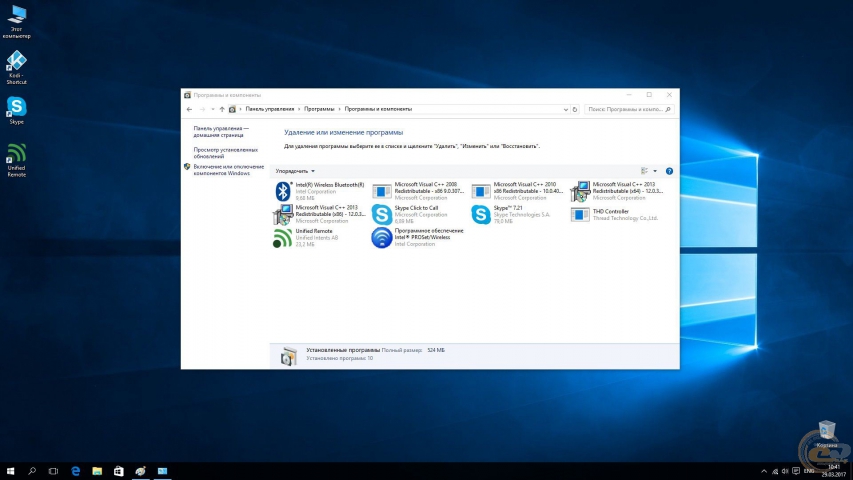Click Панель управления breadcrumb segment

pos(269,108)
